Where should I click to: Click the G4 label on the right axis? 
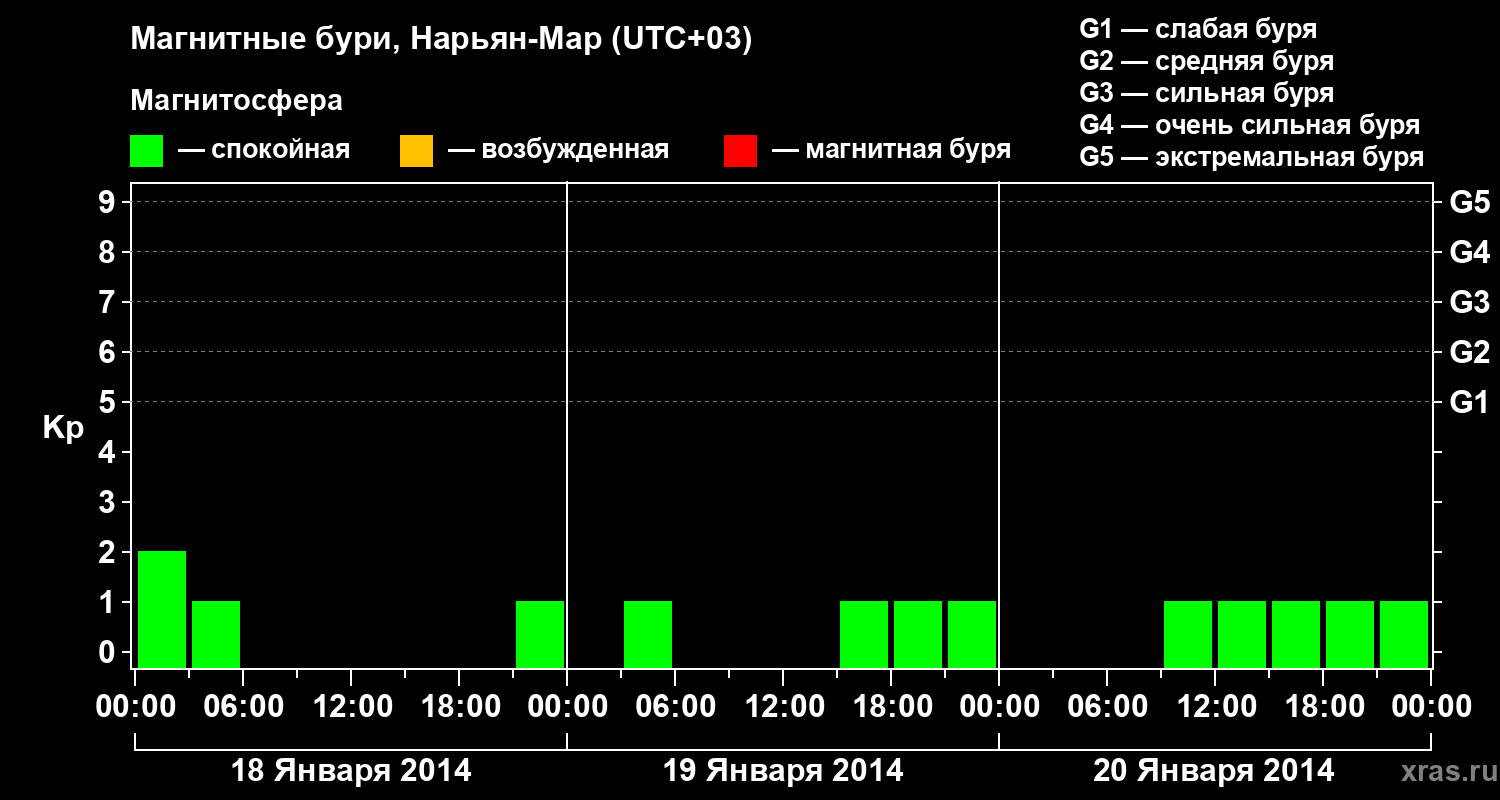coord(1470,253)
